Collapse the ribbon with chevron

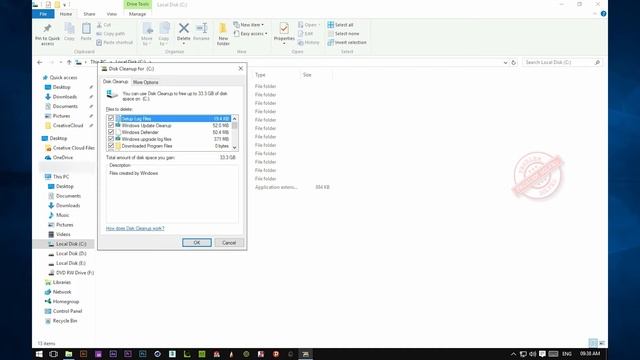coord(595,14)
